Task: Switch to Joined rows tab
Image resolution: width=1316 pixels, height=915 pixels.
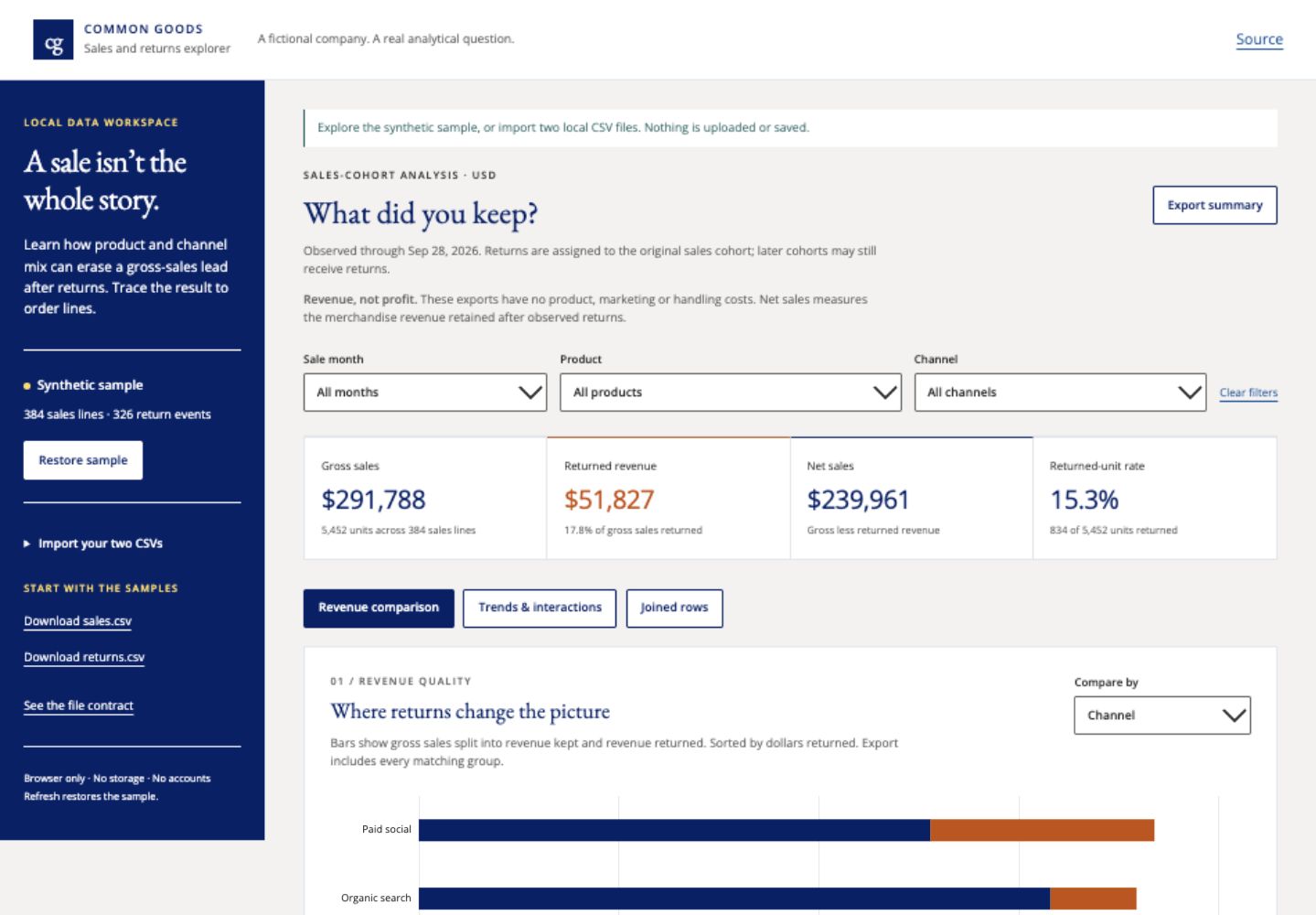Action: pos(674,608)
